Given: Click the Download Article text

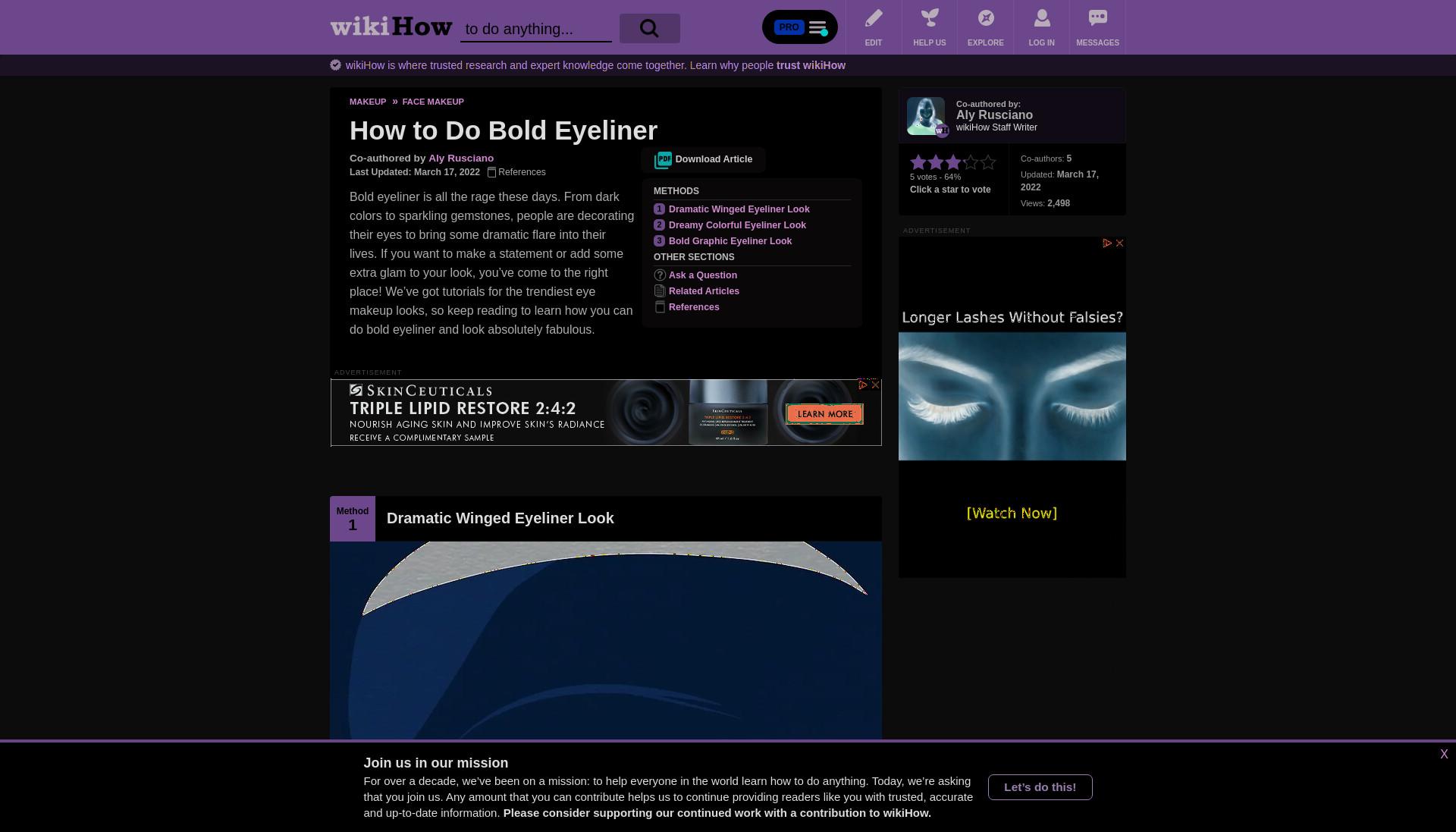Looking at the screenshot, I should (714, 159).
